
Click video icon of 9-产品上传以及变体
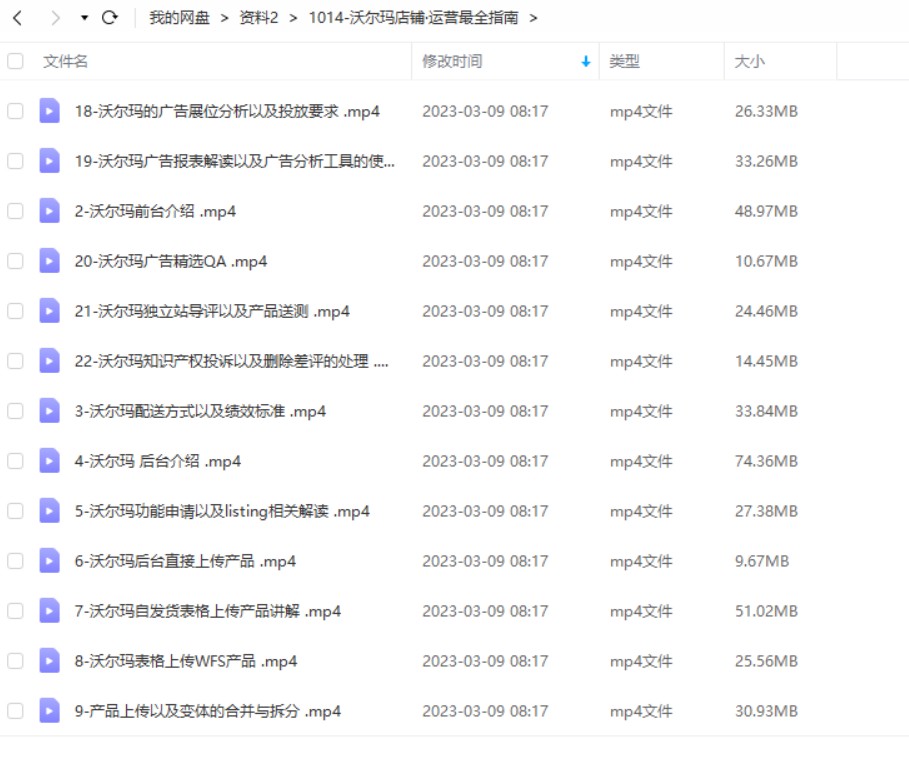click(x=49, y=711)
